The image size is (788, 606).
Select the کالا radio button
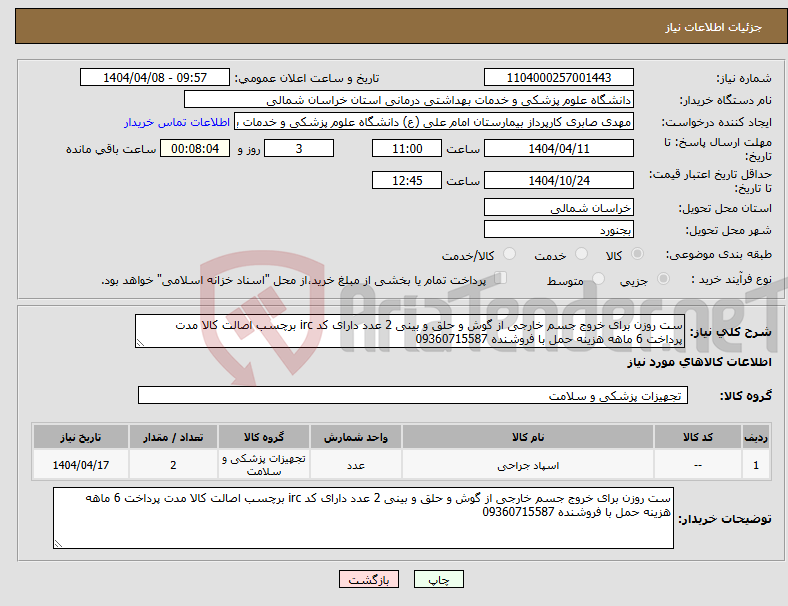click(637, 254)
